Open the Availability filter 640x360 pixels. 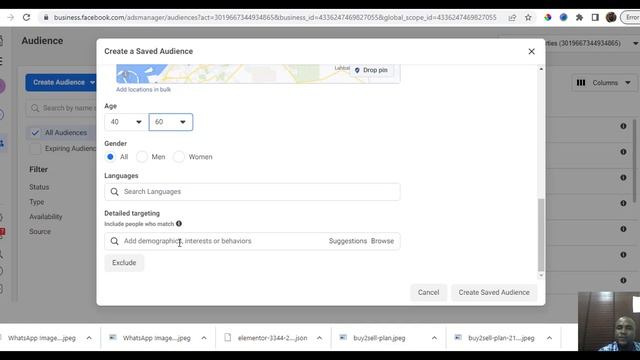(46, 217)
